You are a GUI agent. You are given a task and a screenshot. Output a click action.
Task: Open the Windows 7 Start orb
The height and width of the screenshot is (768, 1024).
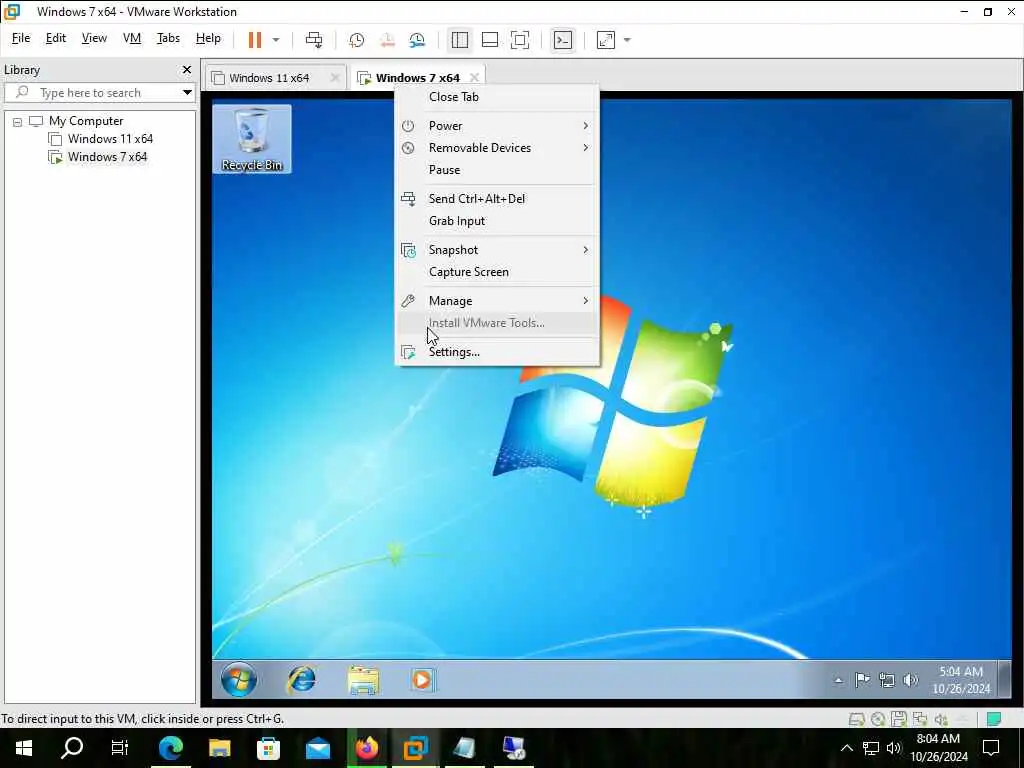point(238,680)
